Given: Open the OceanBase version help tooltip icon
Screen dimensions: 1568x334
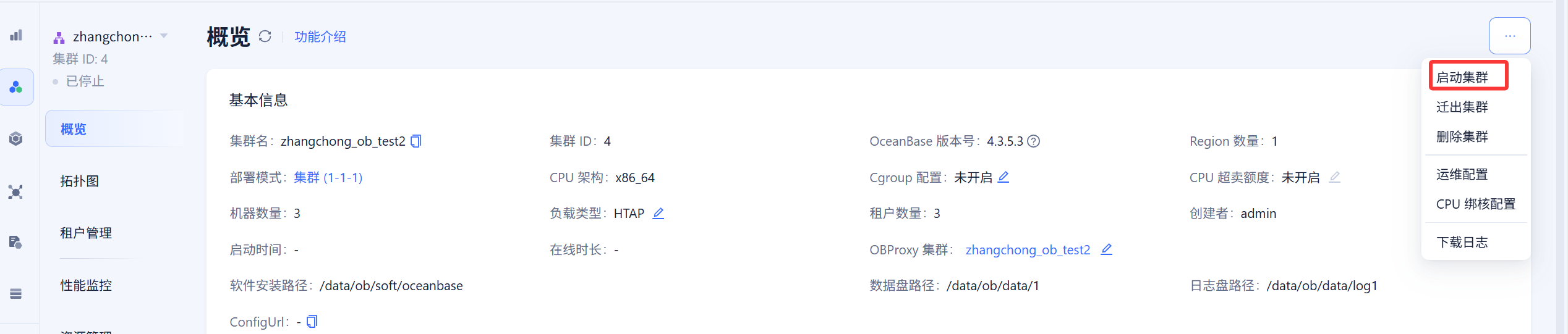Looking at the screenshot, I should 1033,141.
